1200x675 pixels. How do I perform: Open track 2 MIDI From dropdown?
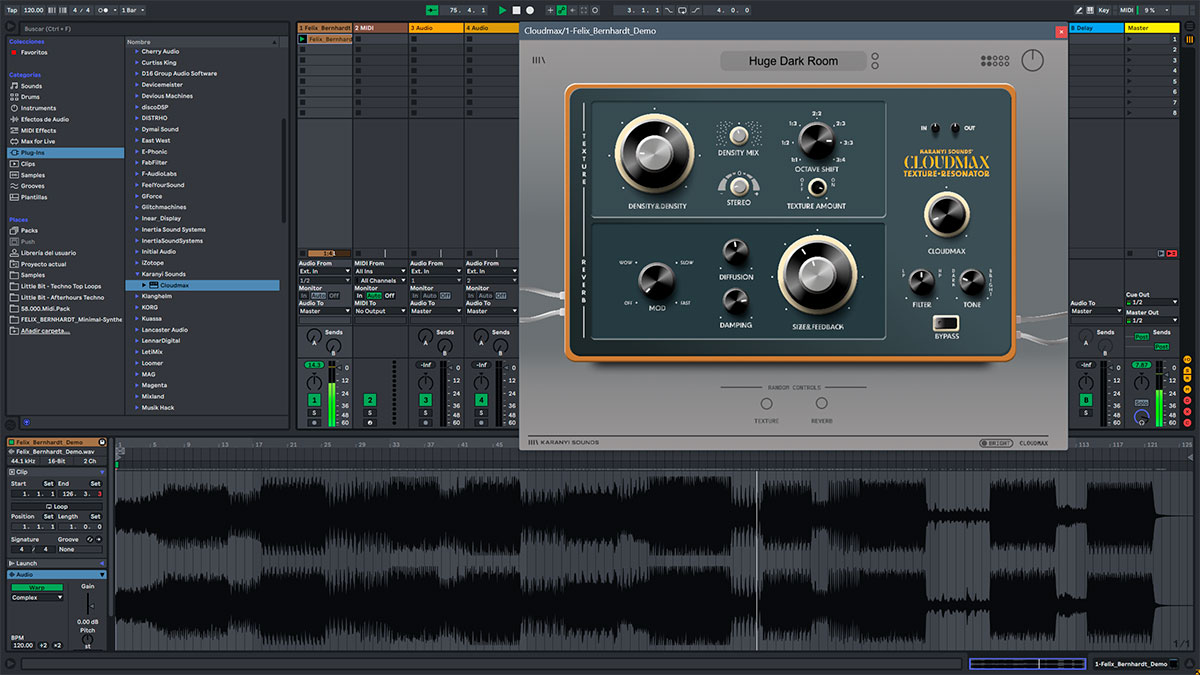pos(380,271)
